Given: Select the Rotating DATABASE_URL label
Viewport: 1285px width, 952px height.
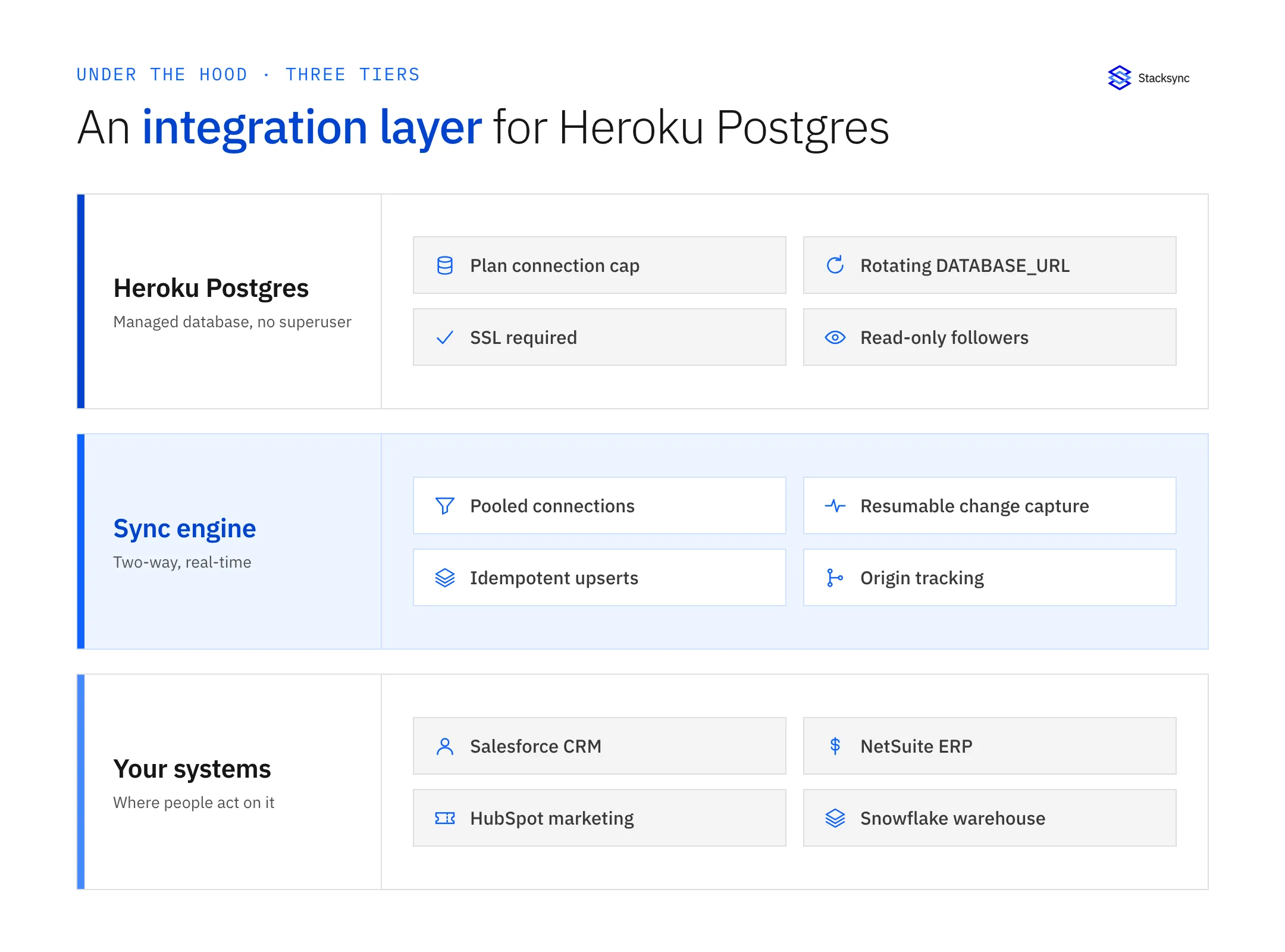Looking at the screenshot, I should tap(965, 266).
